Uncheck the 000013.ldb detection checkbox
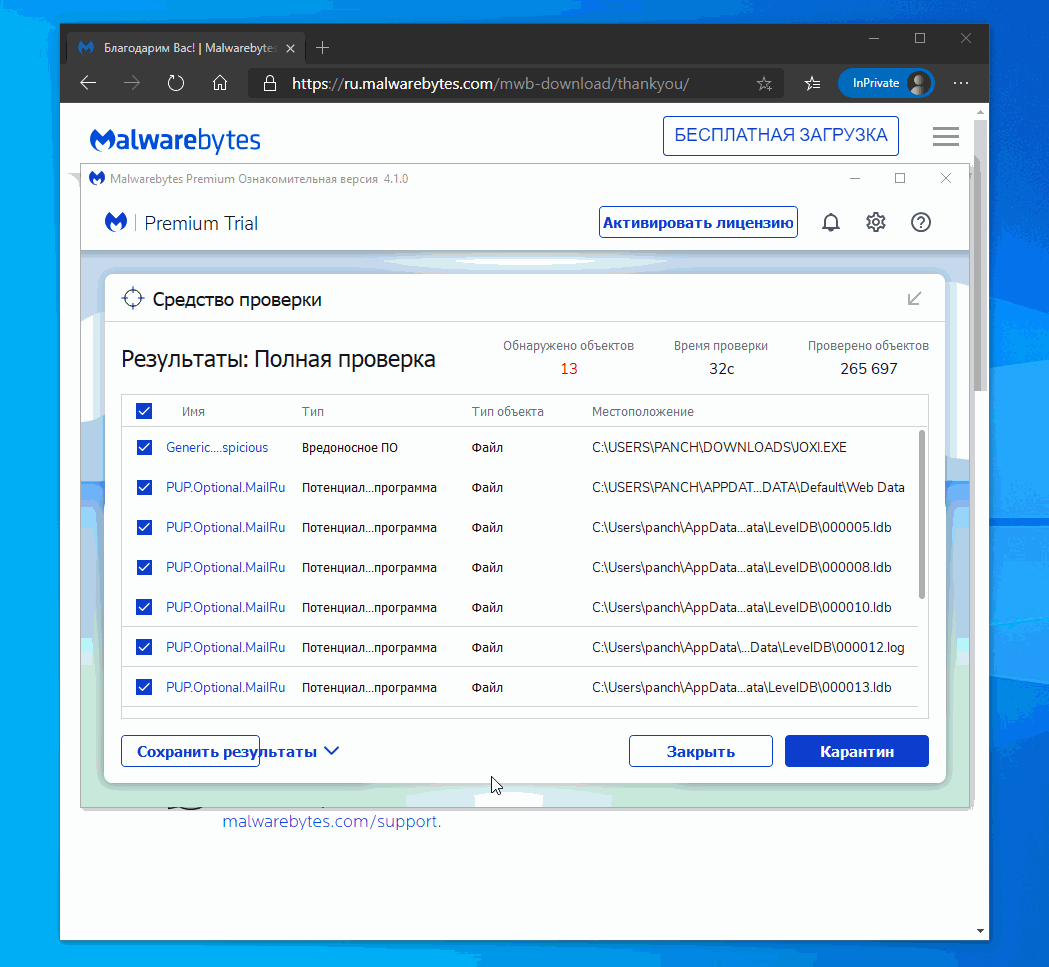The image size is (1049, 967). (144, 687)
